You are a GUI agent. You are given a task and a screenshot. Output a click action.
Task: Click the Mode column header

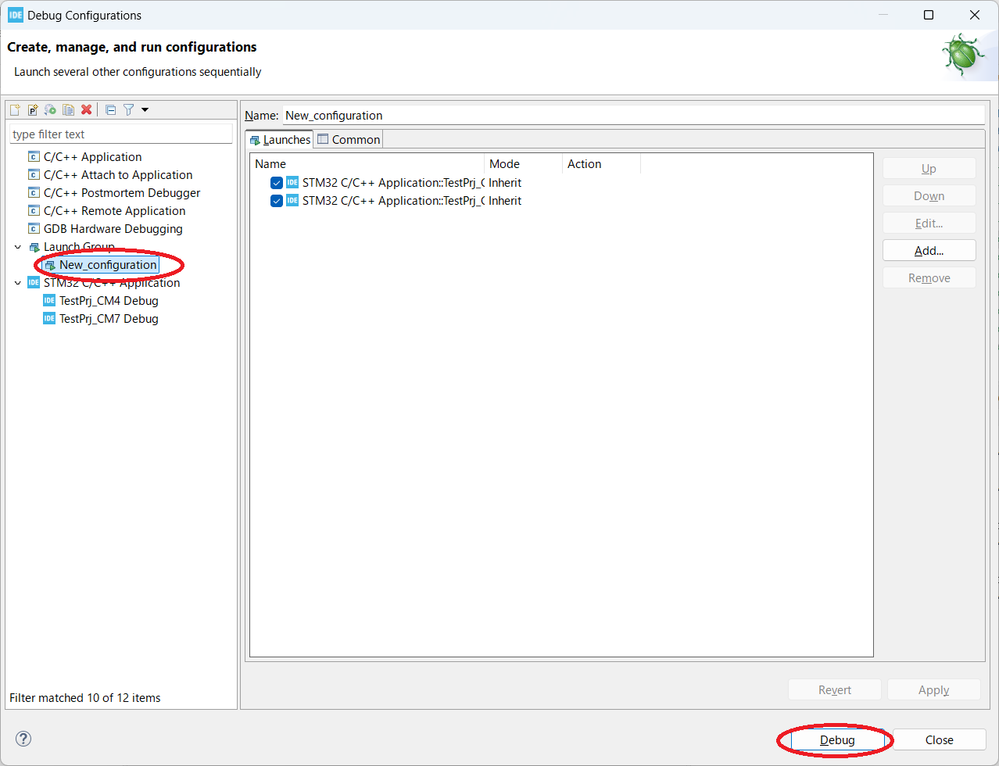coord(523,164)
